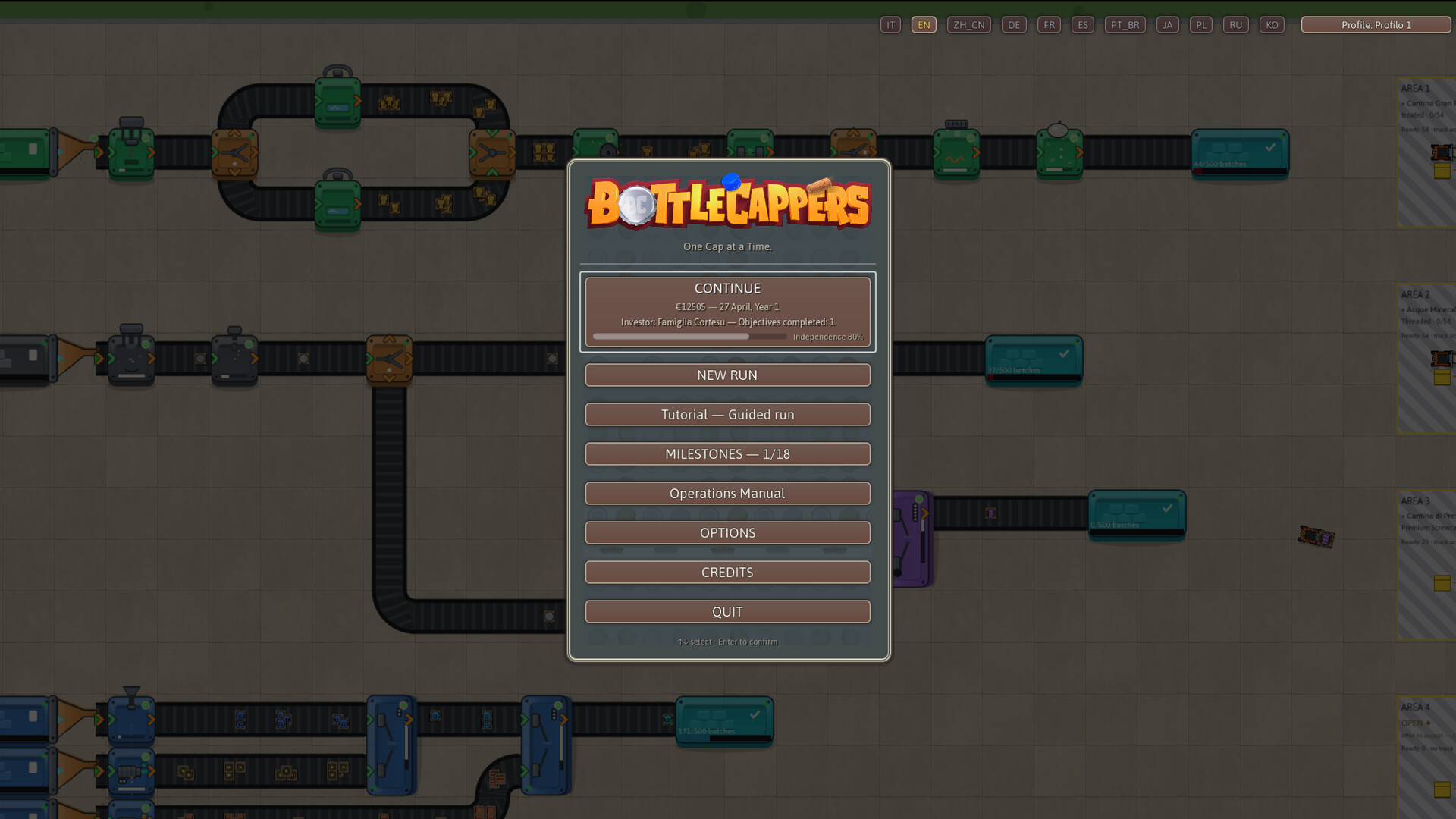Open MILESTONES — 1/18
Image resolution: width=1456 pixels, height=819 pixels.
(727, 454)
